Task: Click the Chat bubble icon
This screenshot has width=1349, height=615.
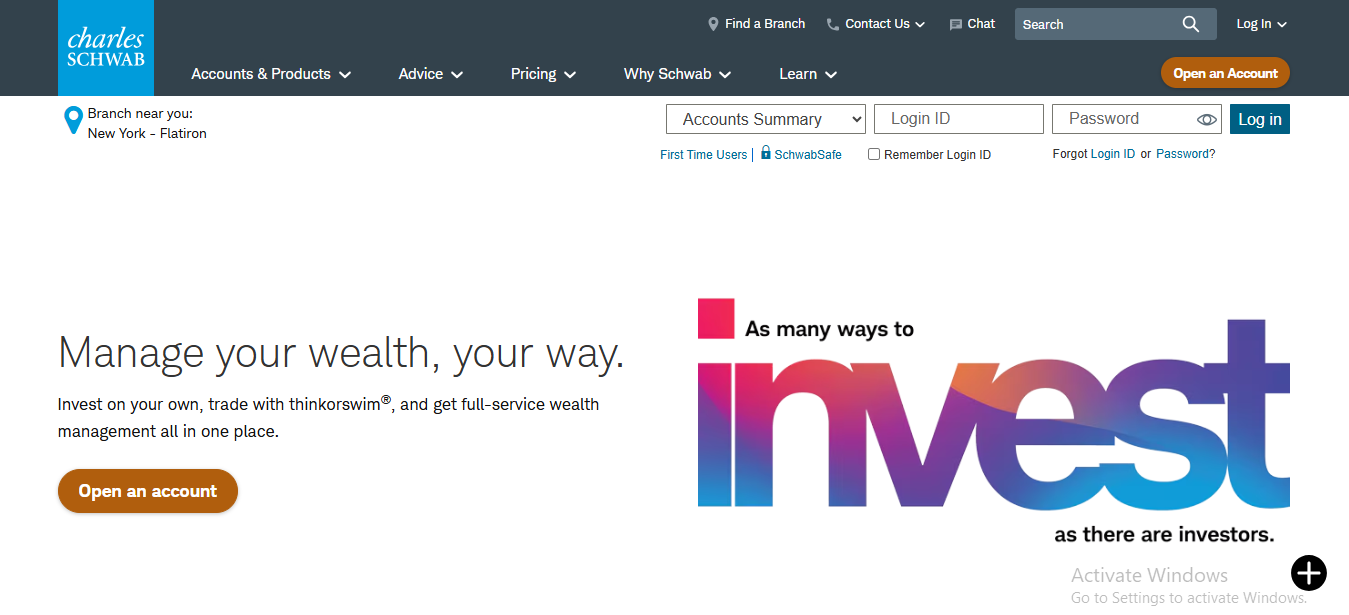Action: tap(956, 24)
